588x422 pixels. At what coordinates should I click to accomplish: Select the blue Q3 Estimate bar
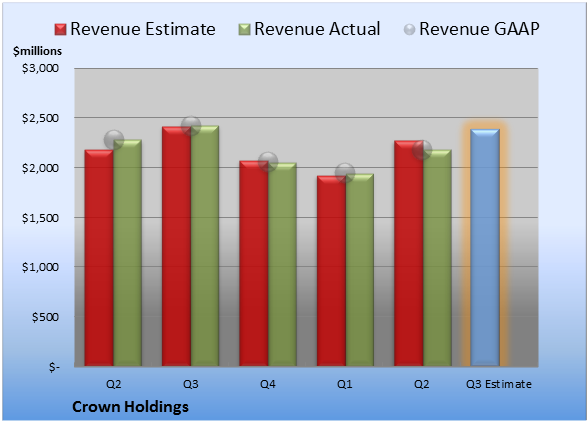pyautogui.click(x=485, y=248)
